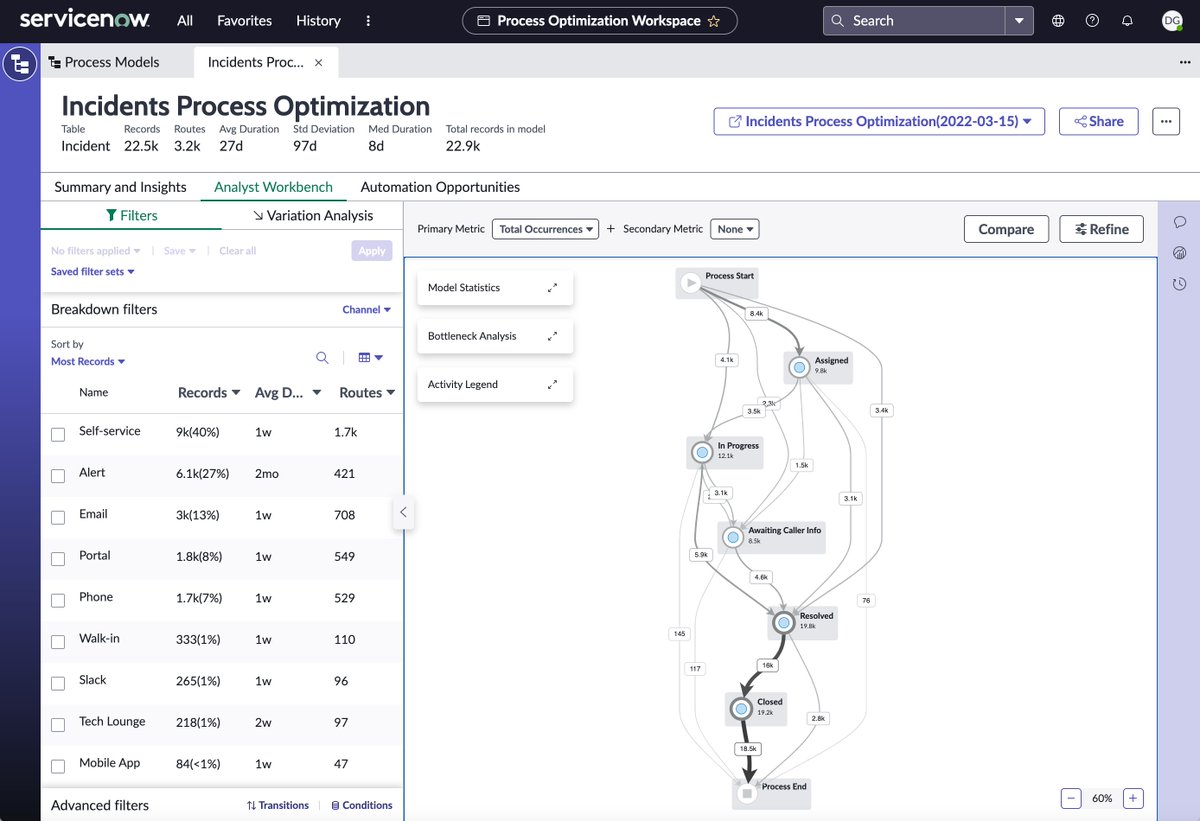1200x821 pixels.
Task: Expand the Bottleneck Analysis panel
Action: [x=552, y=336]
